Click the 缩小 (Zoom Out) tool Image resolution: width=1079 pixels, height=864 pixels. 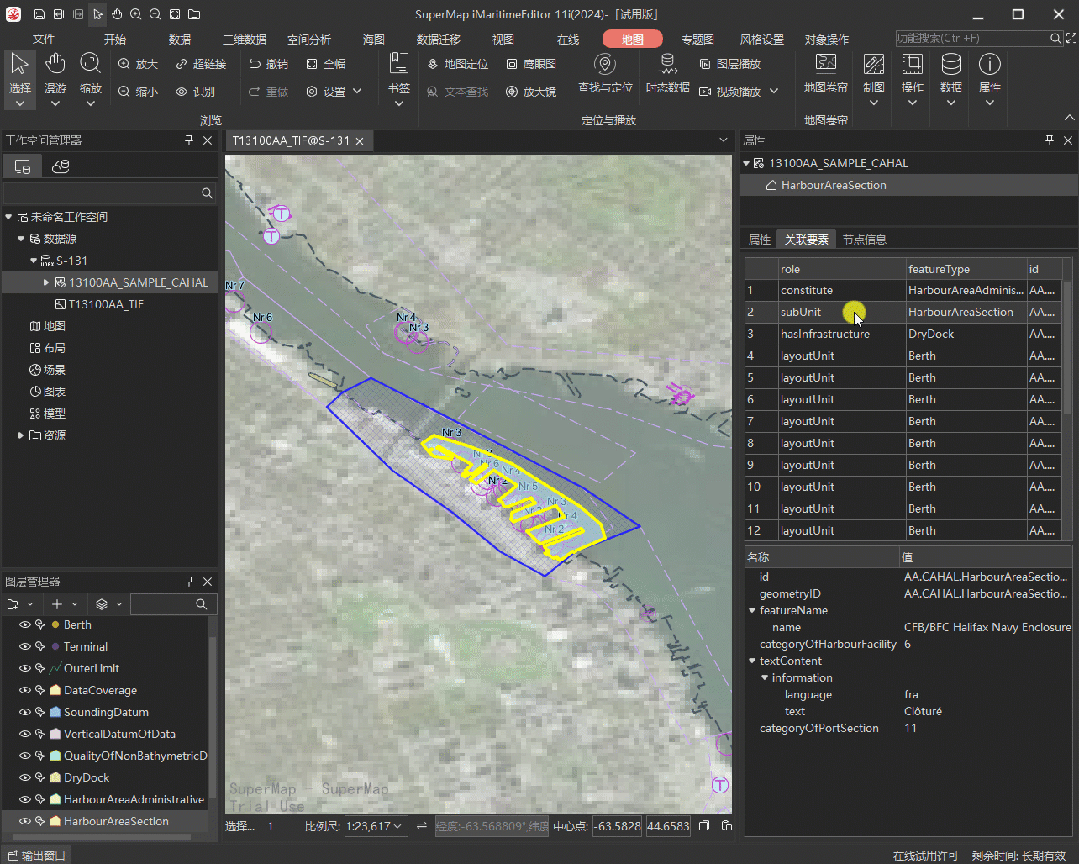138,91
